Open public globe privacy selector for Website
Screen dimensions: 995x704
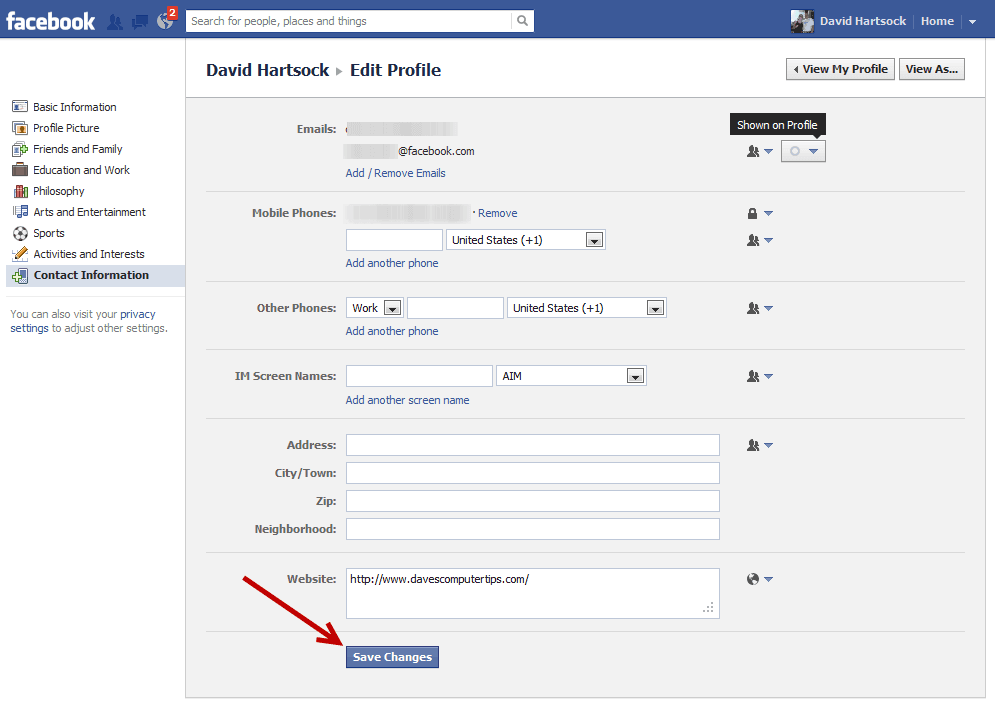759,579
